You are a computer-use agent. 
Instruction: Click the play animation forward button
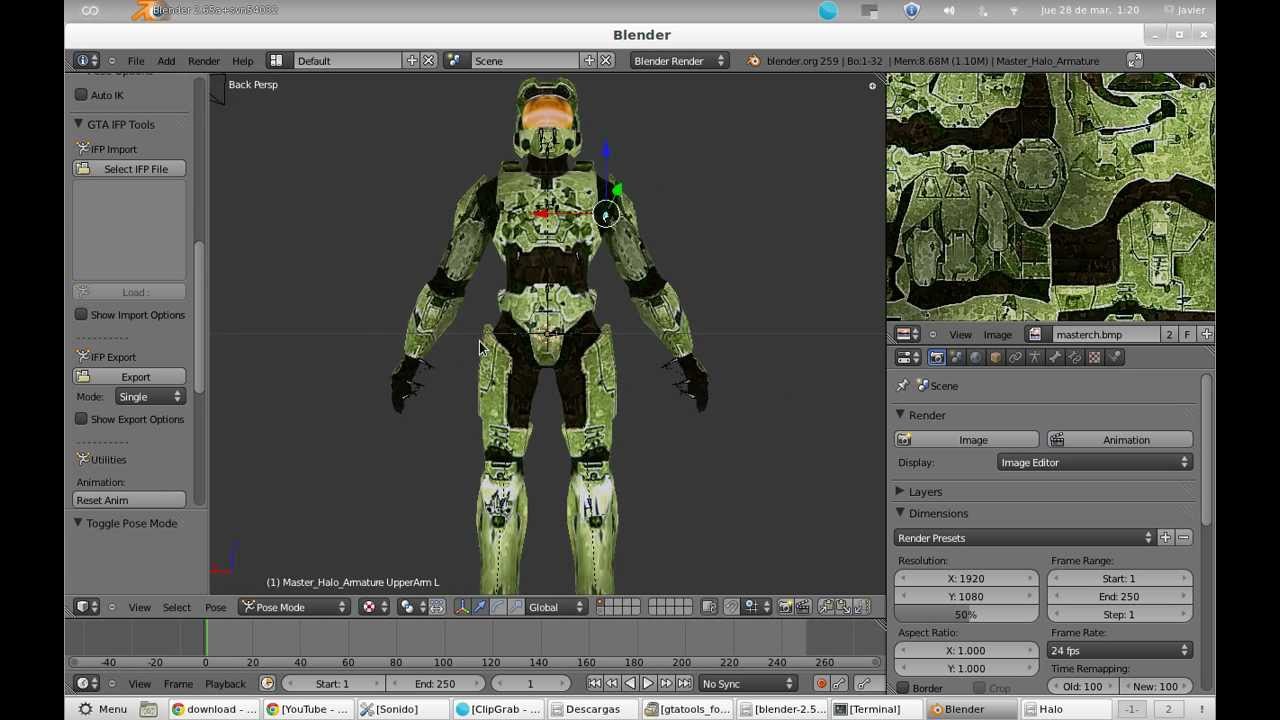[x=647, y=684]
